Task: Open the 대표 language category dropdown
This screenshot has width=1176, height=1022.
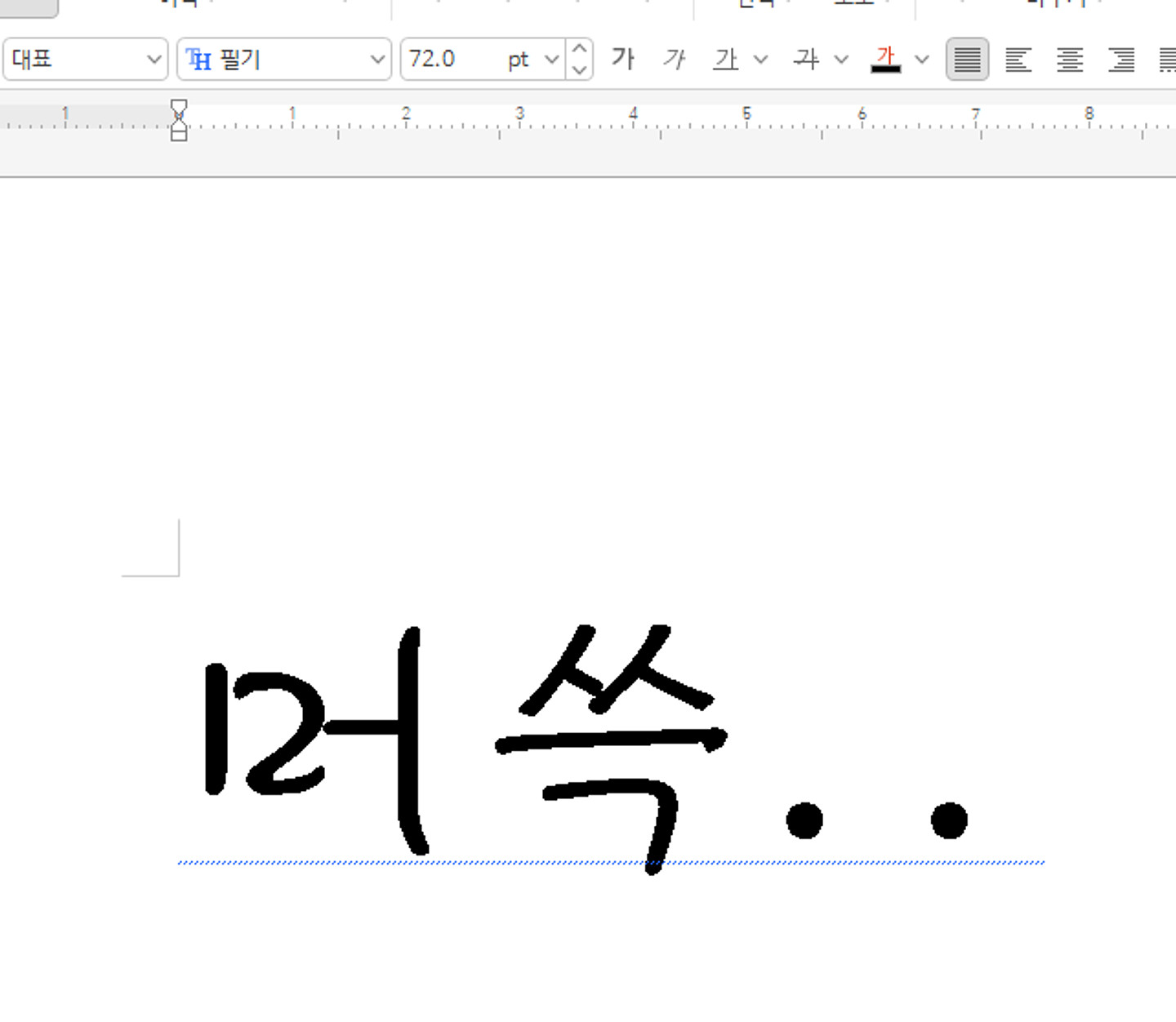Action: tap(153, 59)
